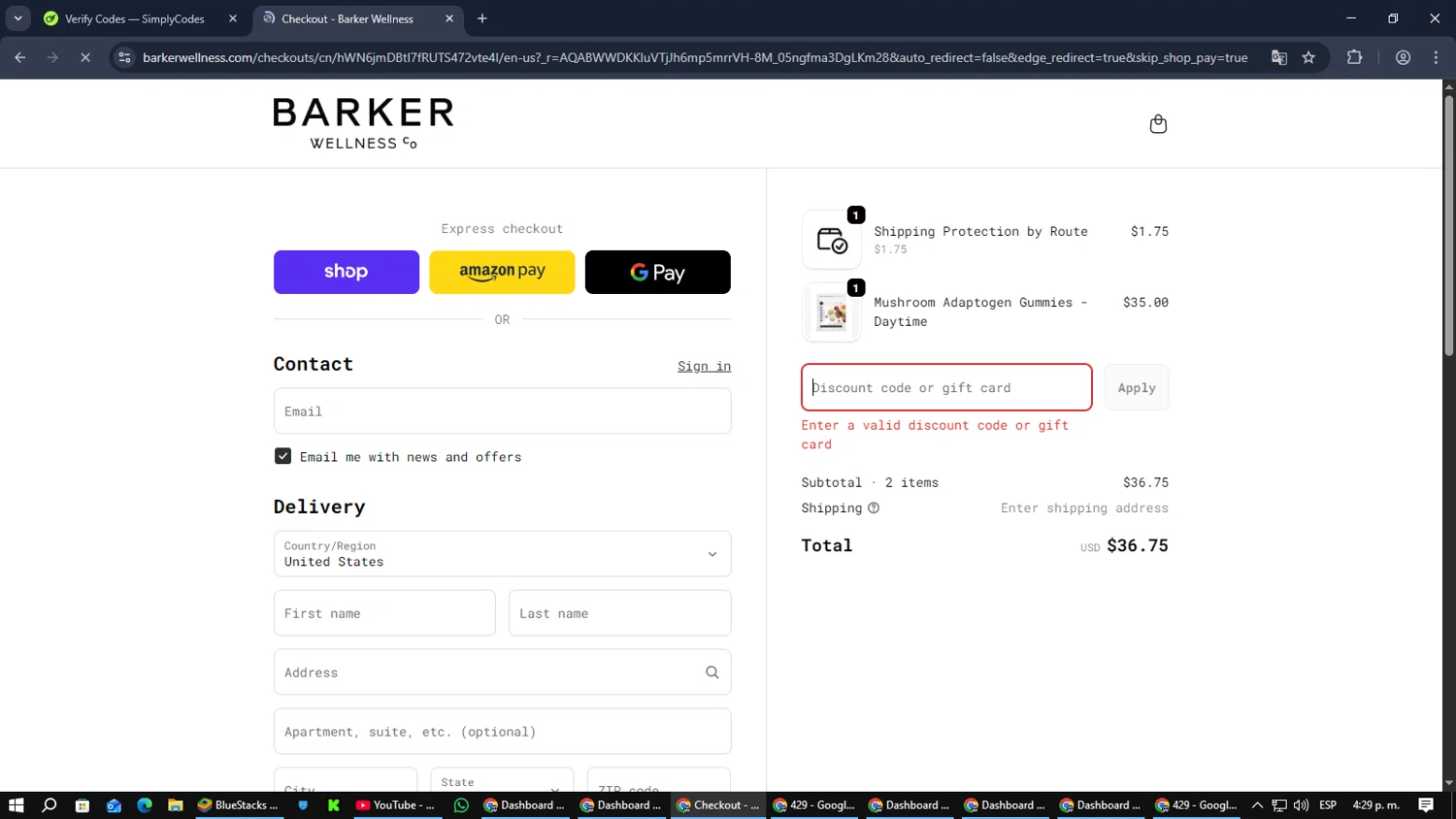1456x819 pixels.
Task: Open WhatsApp from the taskbar
Action: 461,805
